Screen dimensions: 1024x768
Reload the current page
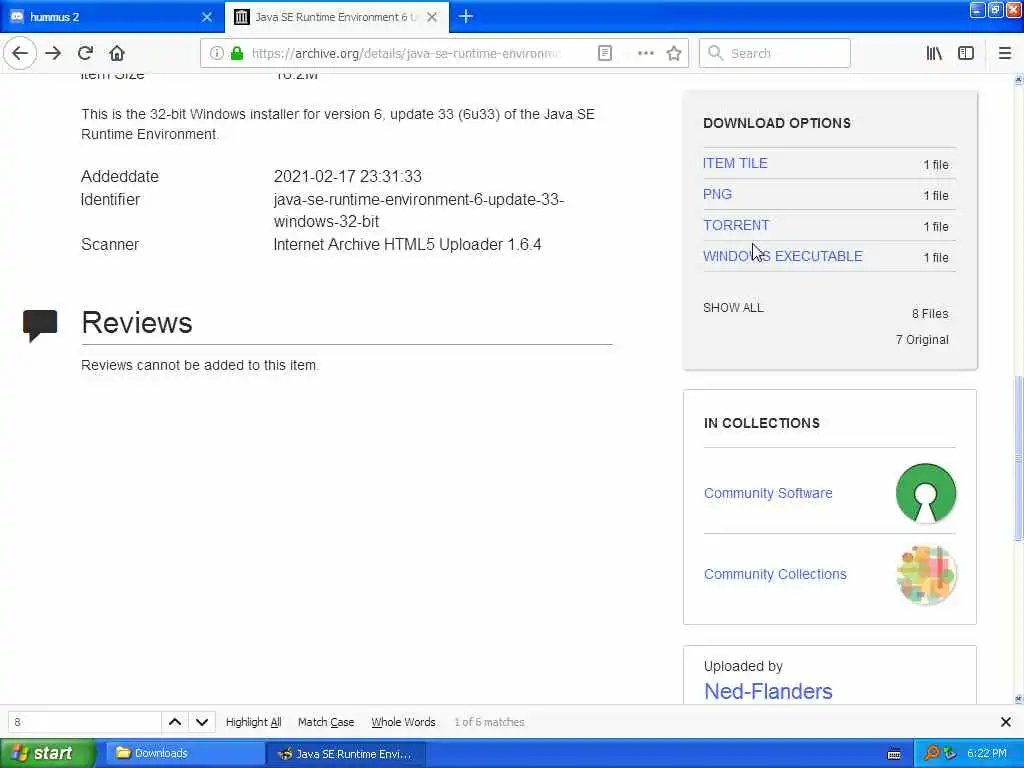coord(85,53)
